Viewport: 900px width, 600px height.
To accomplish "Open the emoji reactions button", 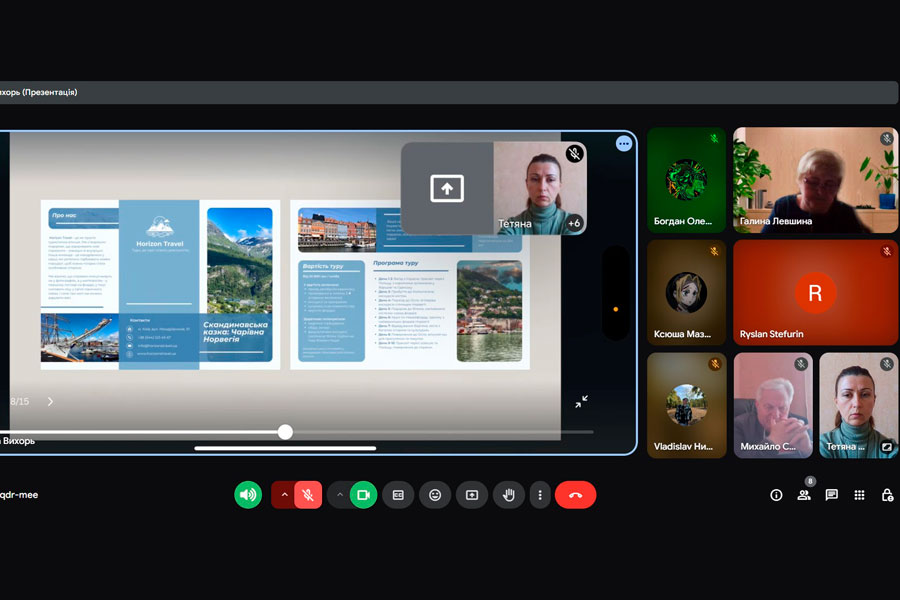I will pyautogui.click(x=435, y=495).
